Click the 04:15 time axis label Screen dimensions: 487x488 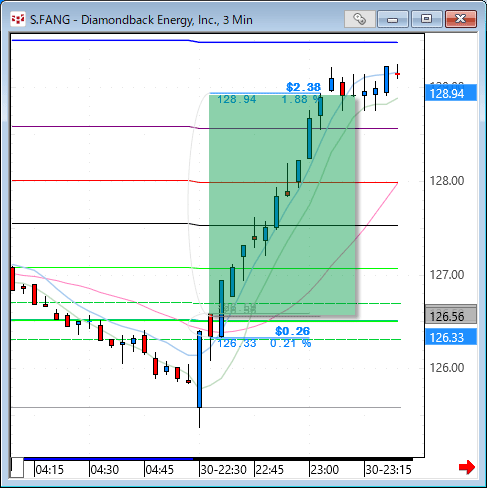(x=49, y=470)
